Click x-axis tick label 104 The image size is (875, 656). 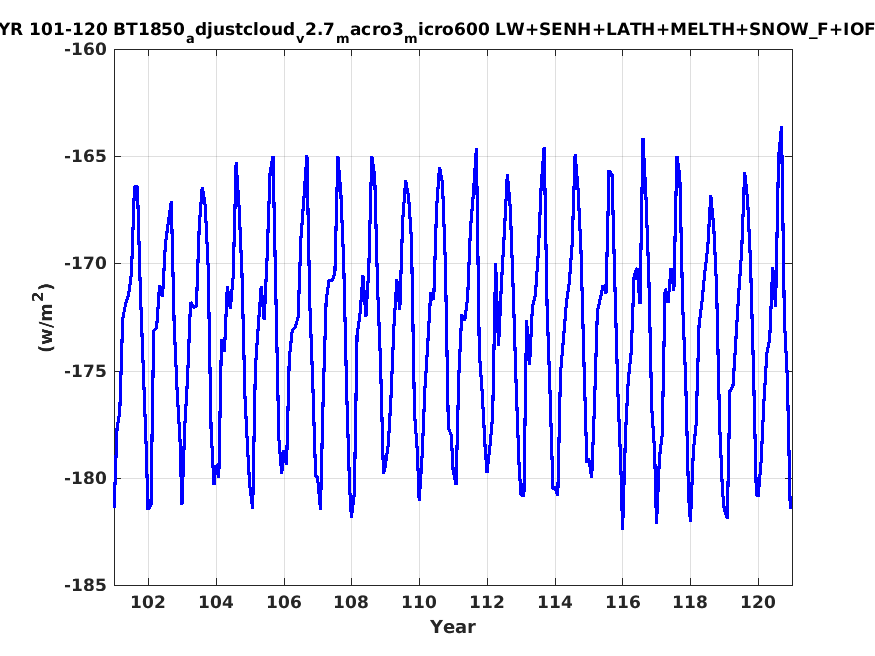tap(216, 602)
